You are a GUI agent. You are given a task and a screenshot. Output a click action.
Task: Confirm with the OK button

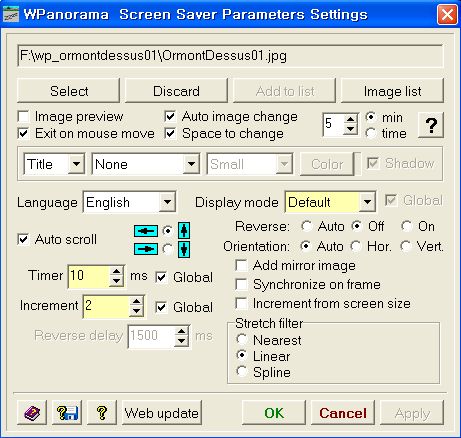point(274,413)
